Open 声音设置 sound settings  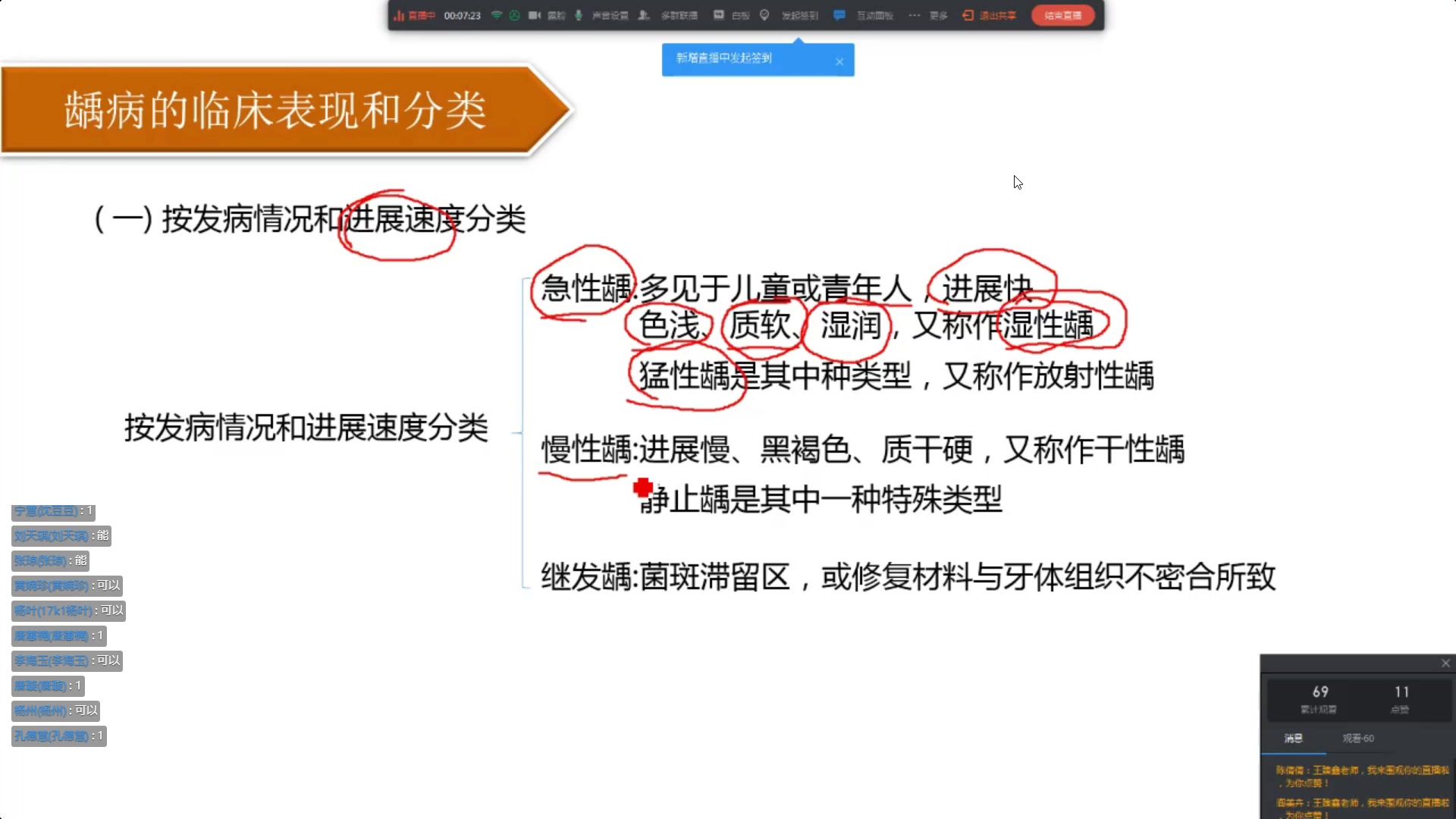coord(610,15)
